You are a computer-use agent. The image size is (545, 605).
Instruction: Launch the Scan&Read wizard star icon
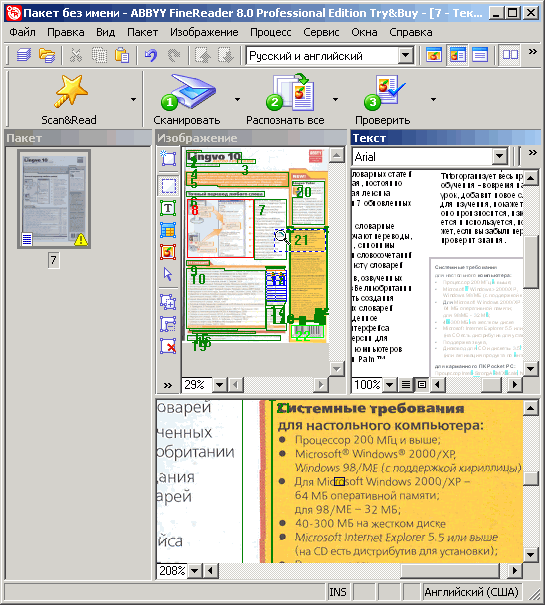[71, 91]
